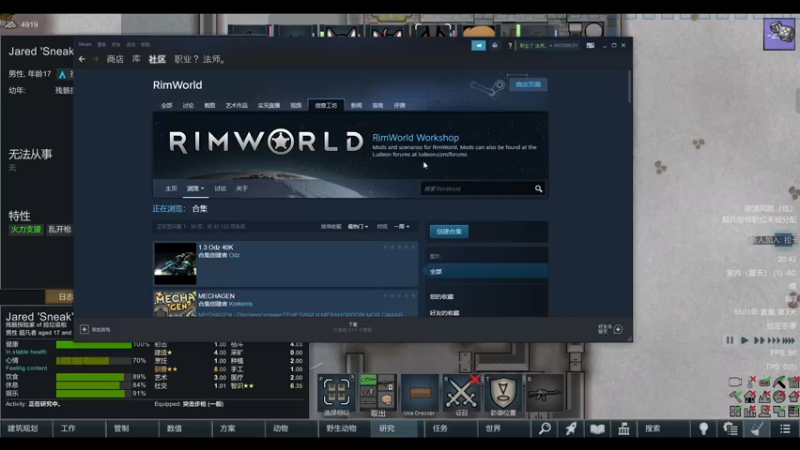Click the 防御位置 shield gizmo
Image resolution: width=800 pixels, height=450 pixels.
click(x=503, y=392)
